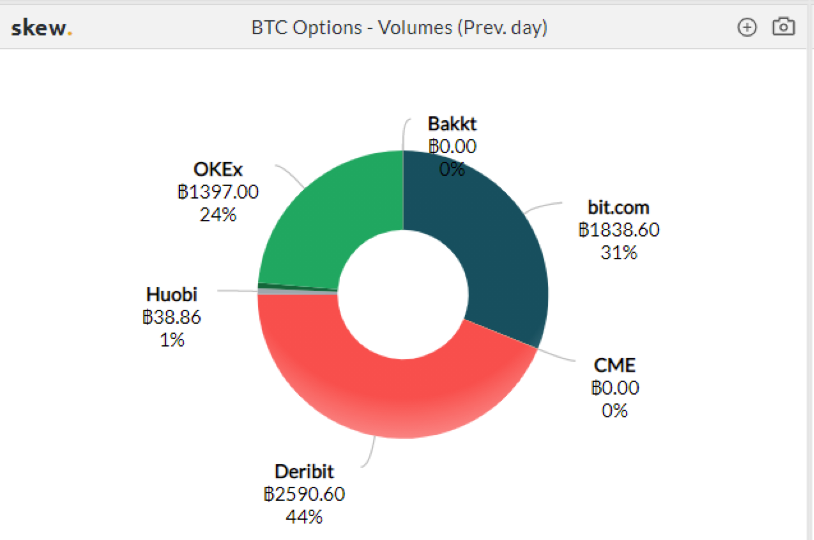Click the camera snapshot icon
This screenshot has width=814, height=540.
pyautogui.click(x=783, y=27)
